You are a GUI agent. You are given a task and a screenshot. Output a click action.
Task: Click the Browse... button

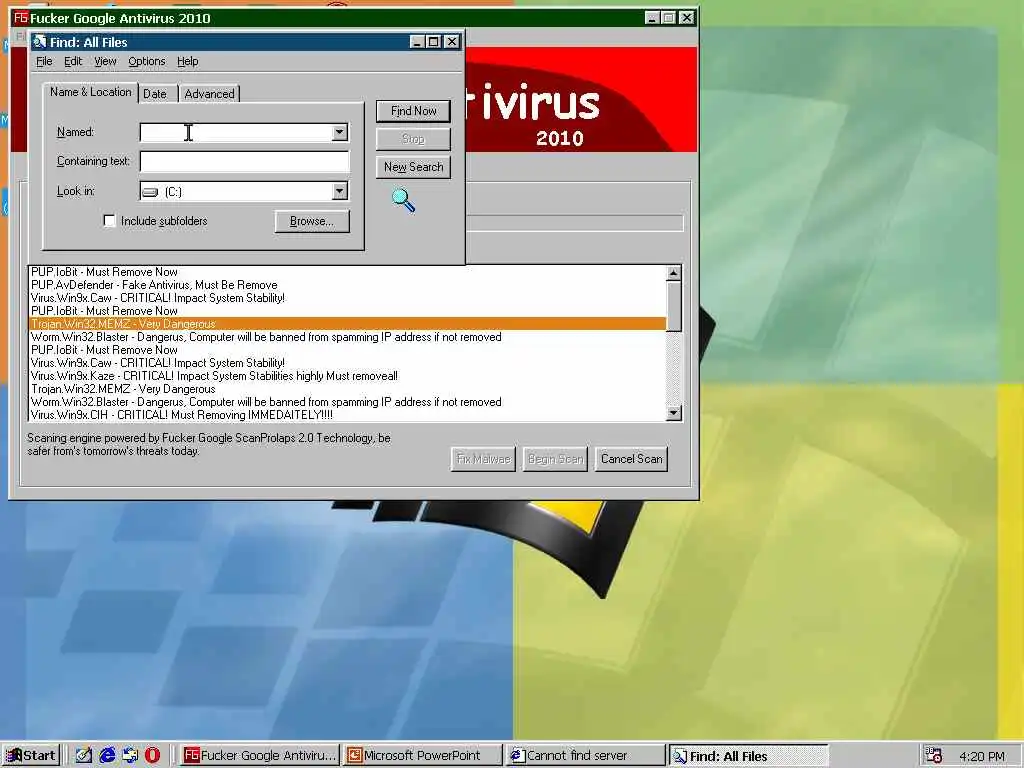tap(312, 221)
